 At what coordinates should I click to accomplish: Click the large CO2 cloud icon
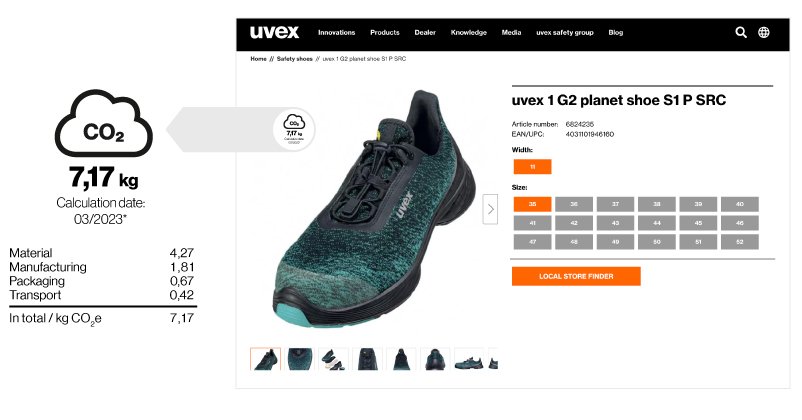pos(104,123)
